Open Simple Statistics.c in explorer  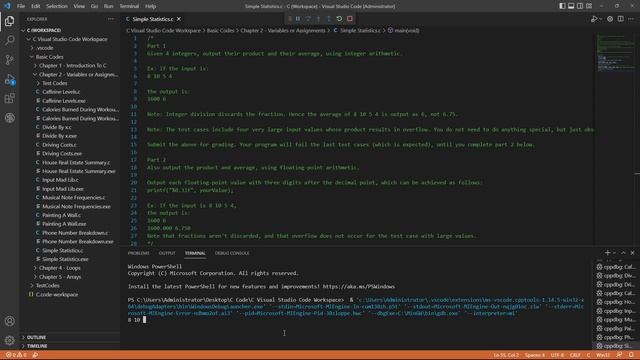[62, 251]
